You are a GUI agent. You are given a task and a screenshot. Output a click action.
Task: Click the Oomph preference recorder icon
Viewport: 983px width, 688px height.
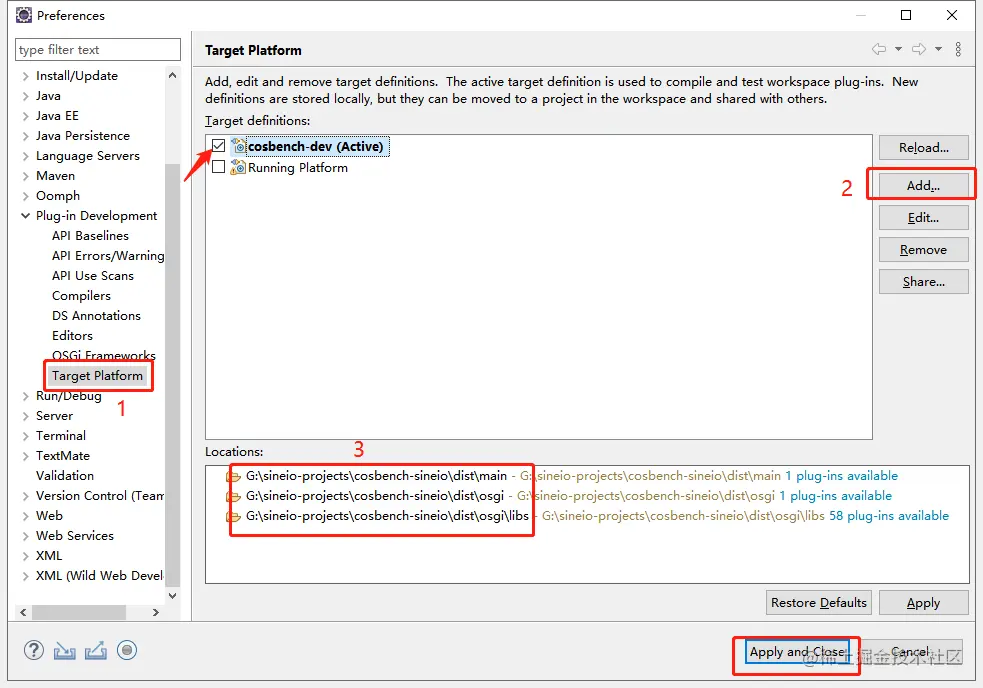pos(127,650)
